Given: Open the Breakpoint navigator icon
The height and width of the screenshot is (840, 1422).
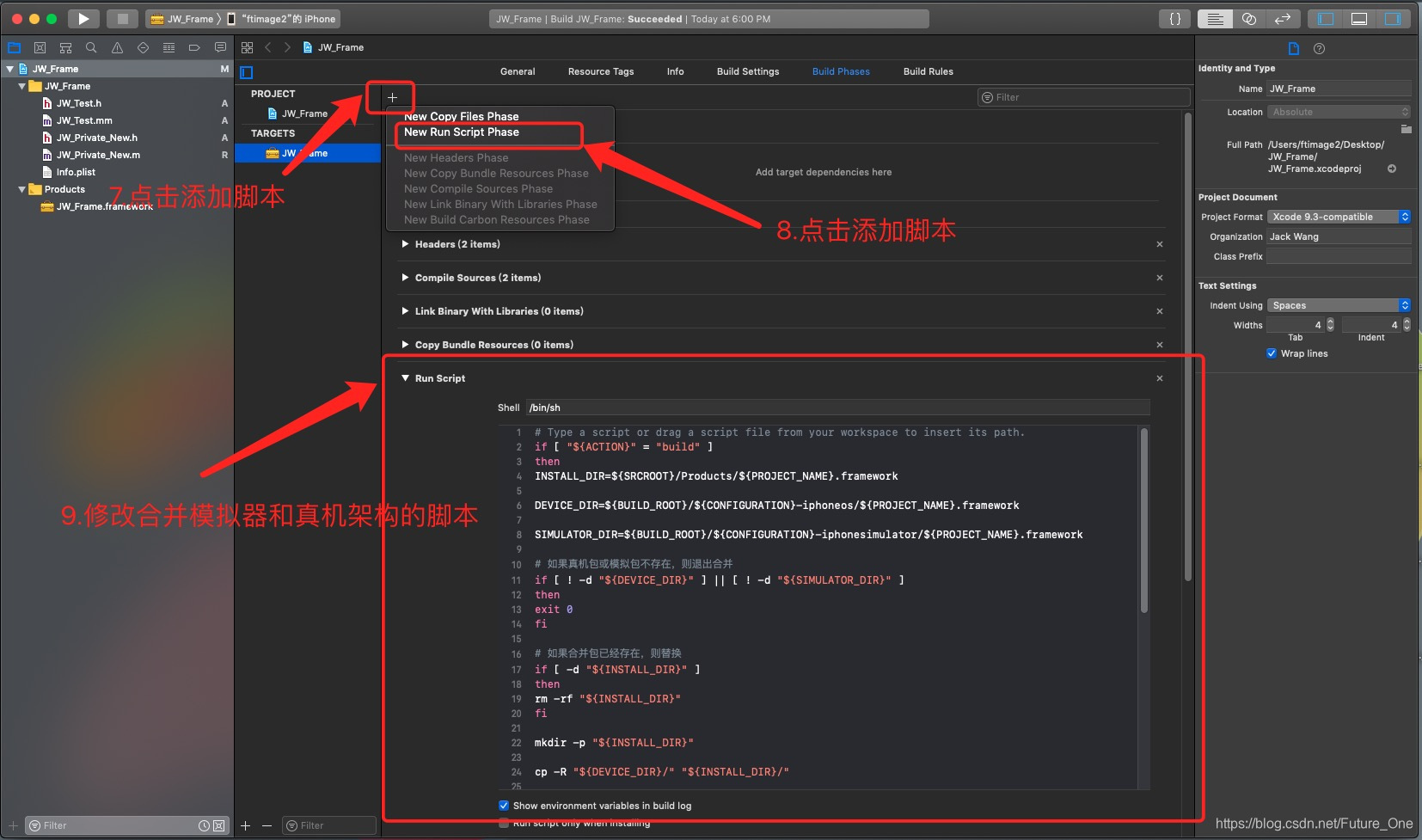Looking at the screenshot, I should tap(194, 47).
